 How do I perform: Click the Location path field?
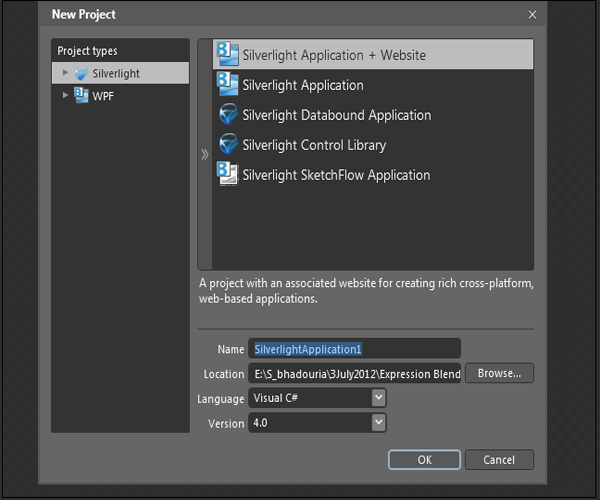pyautogui.click(x=355, y=374)
